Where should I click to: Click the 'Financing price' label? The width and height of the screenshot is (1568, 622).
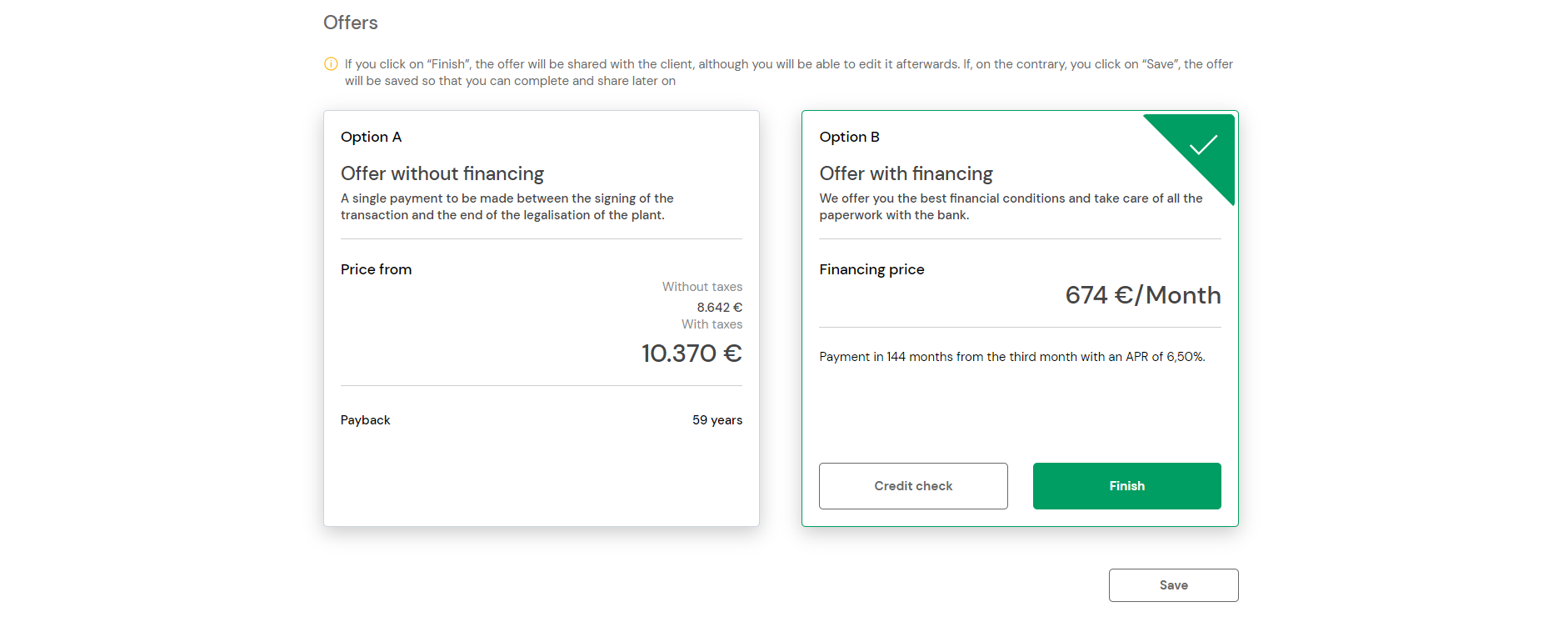[871, 269]
